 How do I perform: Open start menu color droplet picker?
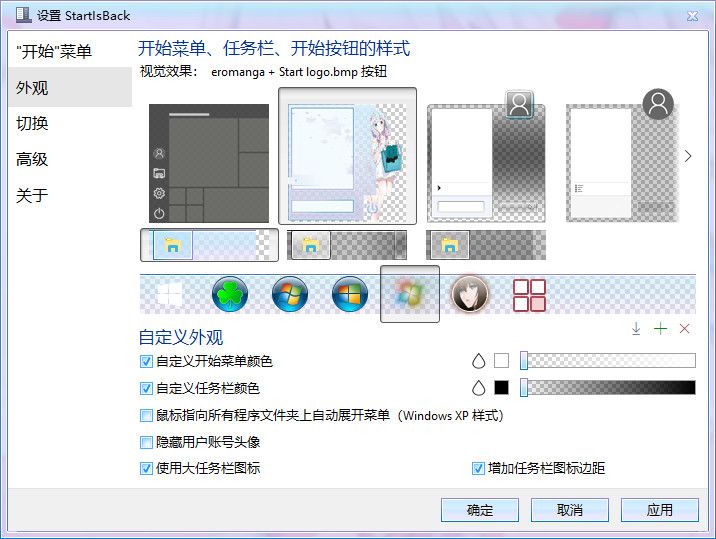(x=478, y=361)
